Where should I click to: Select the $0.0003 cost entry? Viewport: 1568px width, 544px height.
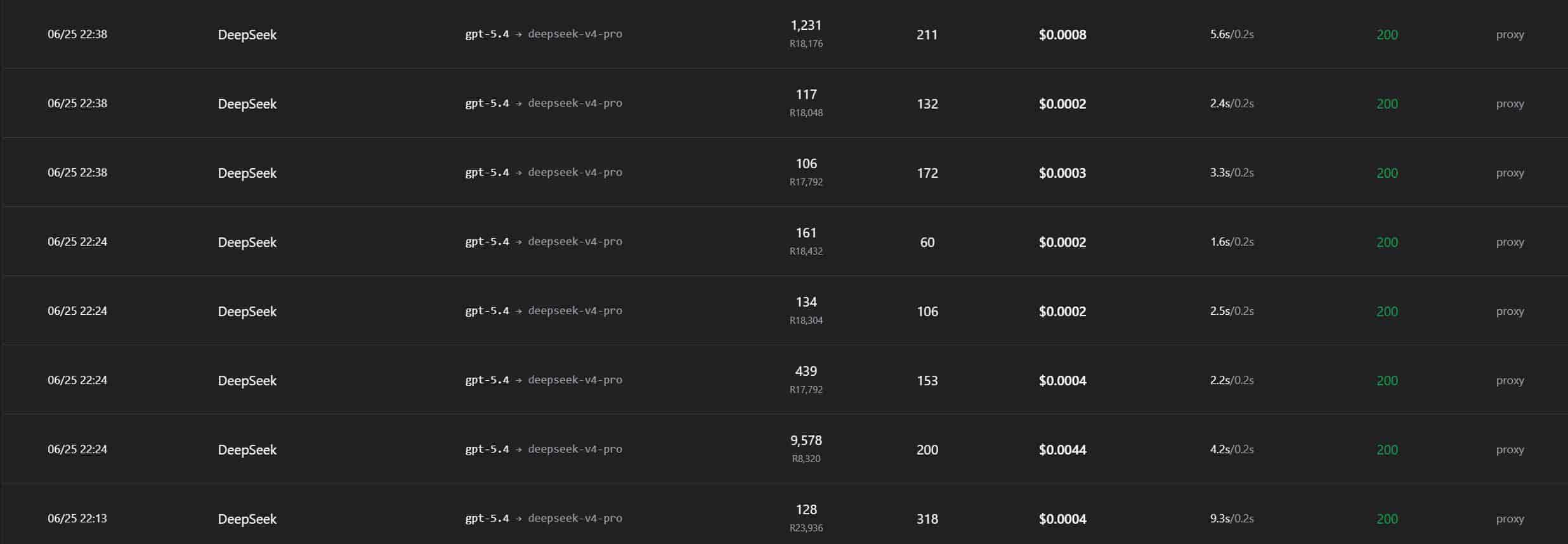point(1062,173)
